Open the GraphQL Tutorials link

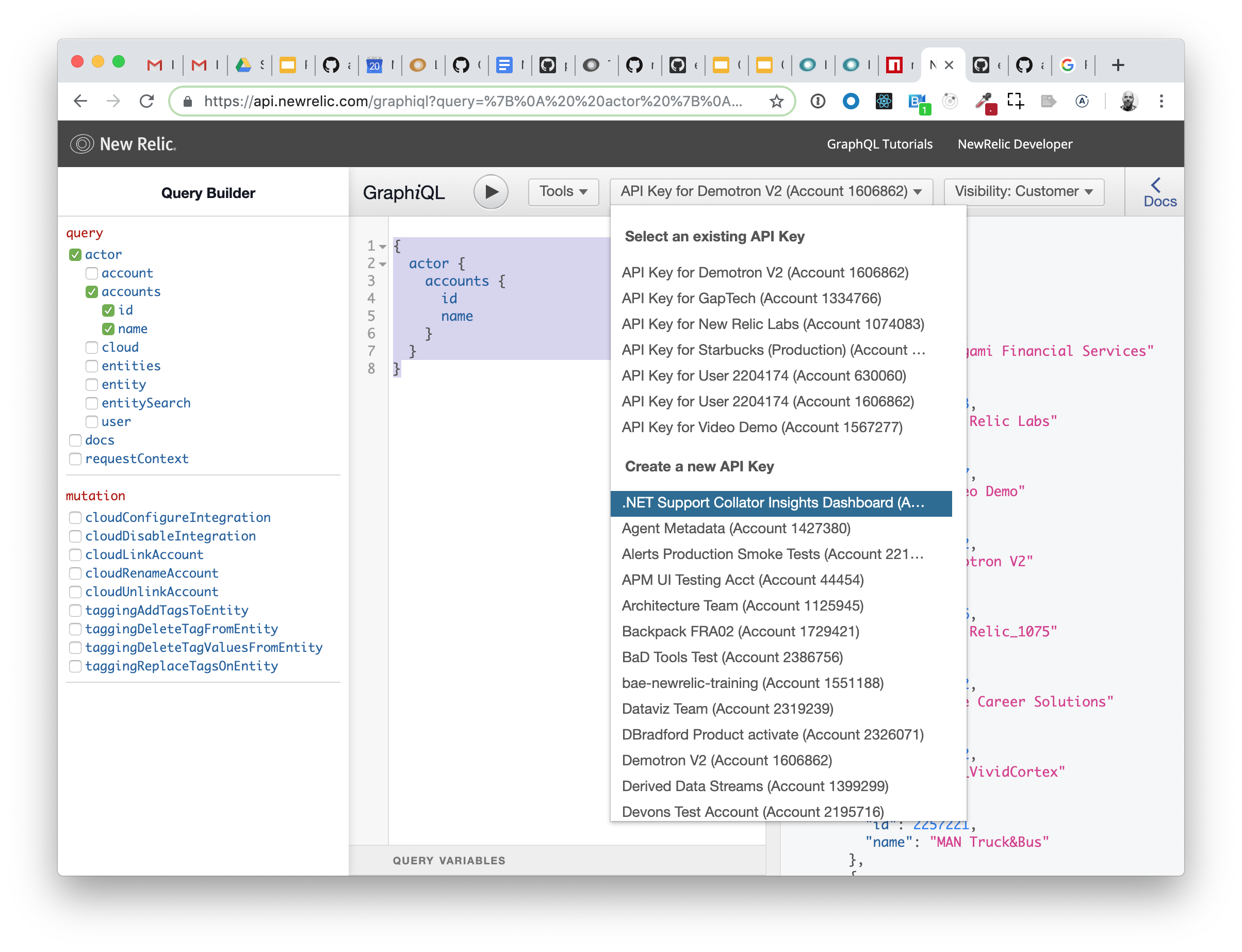[x=879, y=144]
